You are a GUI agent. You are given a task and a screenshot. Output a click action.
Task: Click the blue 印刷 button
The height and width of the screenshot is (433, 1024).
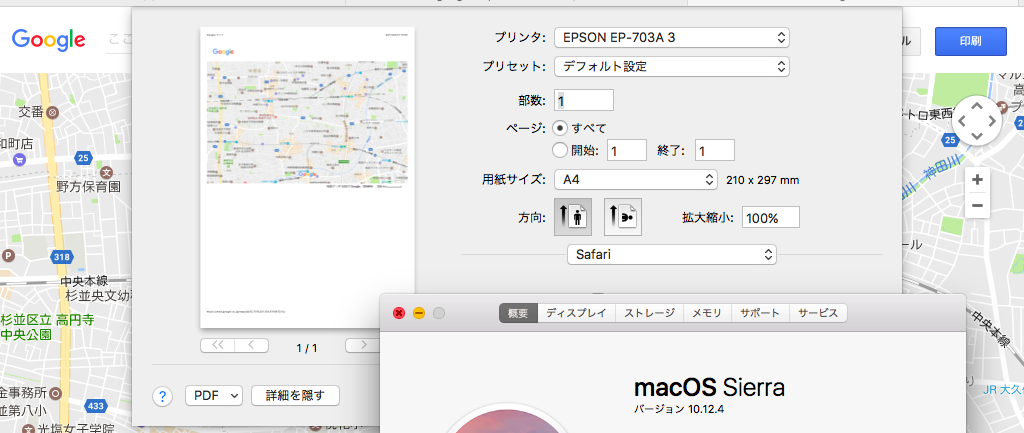click(x=970, y=41)
